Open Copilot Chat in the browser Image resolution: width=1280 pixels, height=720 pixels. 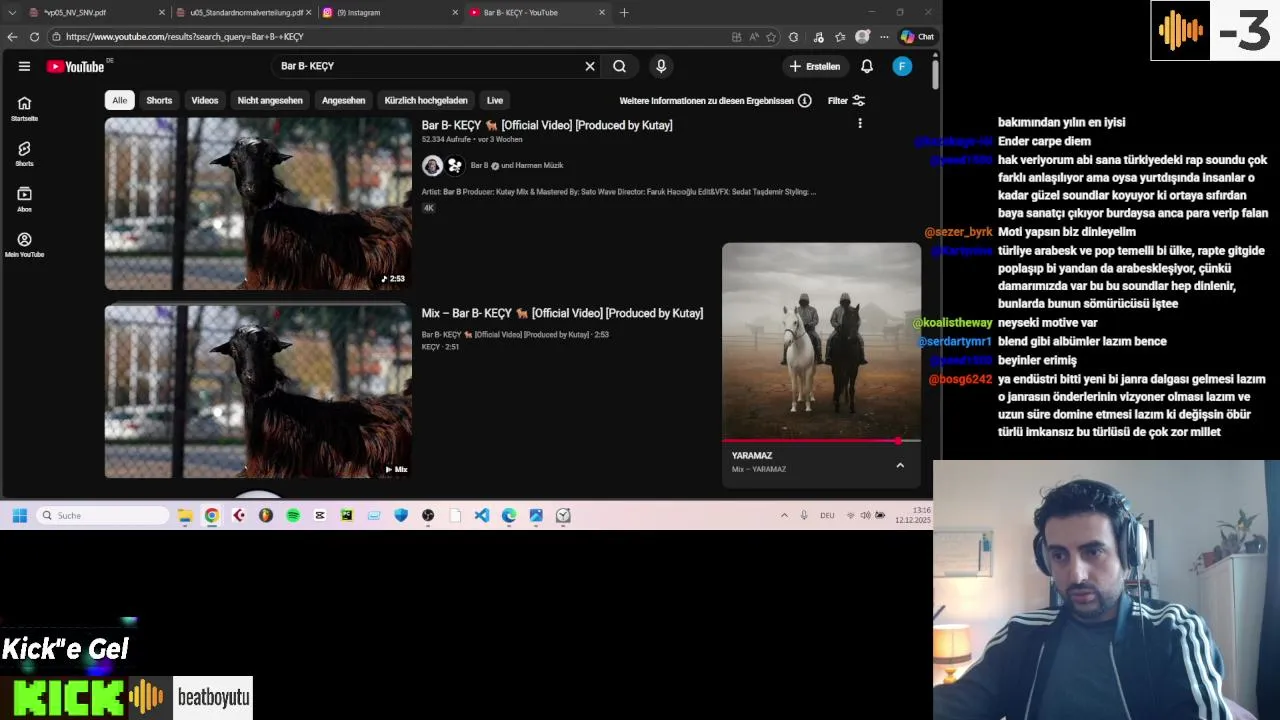(x=917, y=37)
